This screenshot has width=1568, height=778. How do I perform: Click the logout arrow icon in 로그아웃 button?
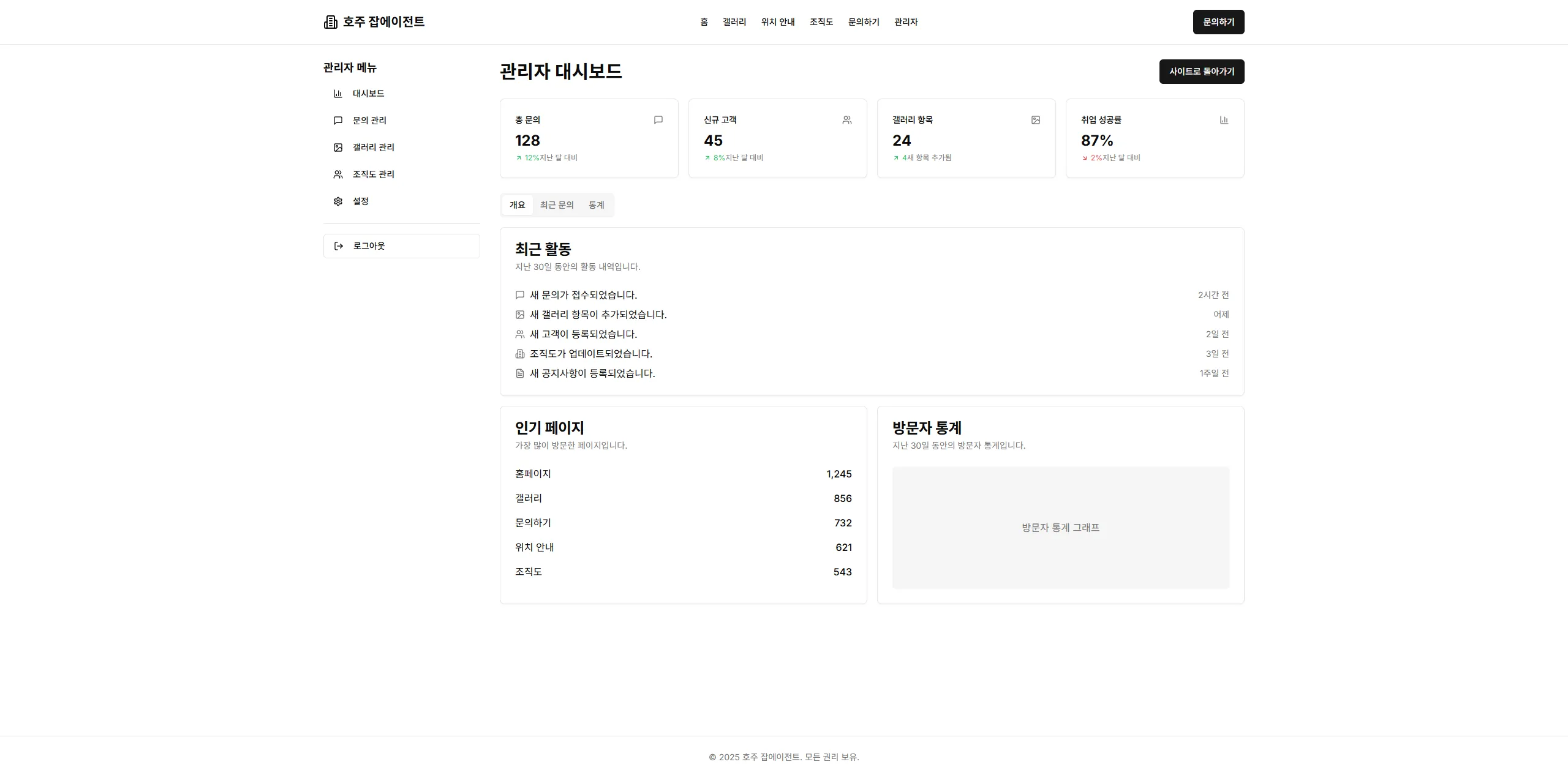click(x=339, y=246)
